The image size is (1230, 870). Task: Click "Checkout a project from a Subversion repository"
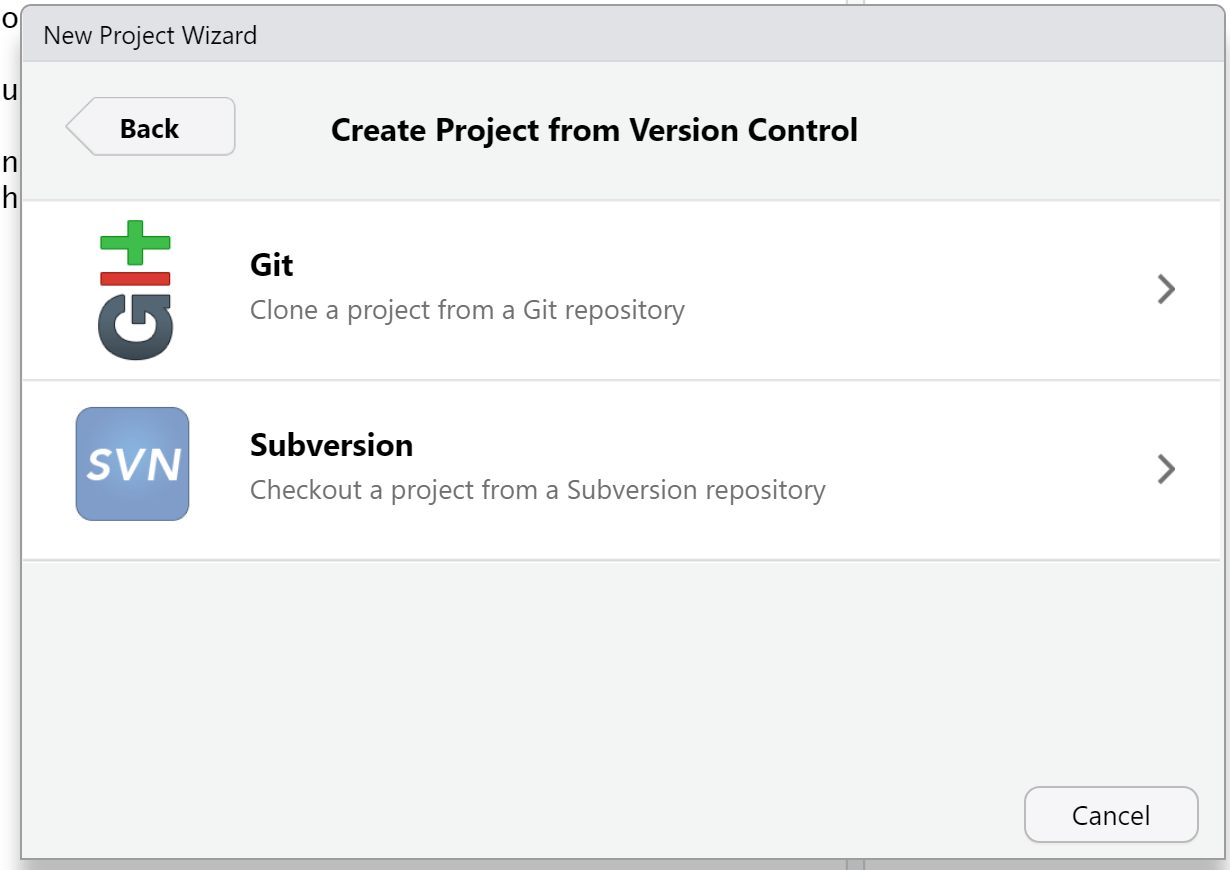coord(537,490)
